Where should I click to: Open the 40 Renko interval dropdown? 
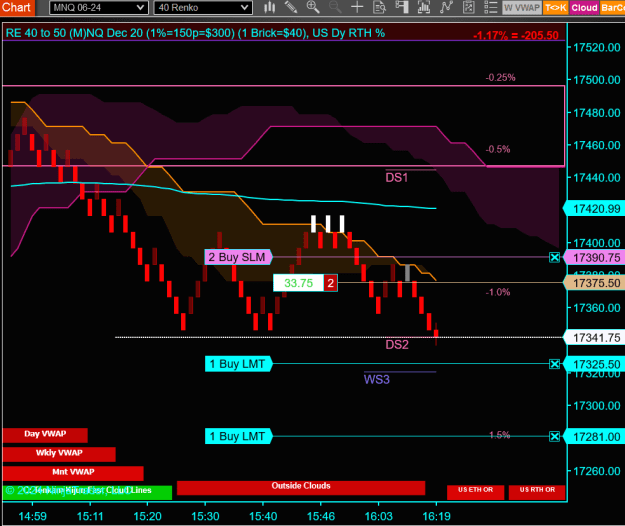(x=203, y=8)
